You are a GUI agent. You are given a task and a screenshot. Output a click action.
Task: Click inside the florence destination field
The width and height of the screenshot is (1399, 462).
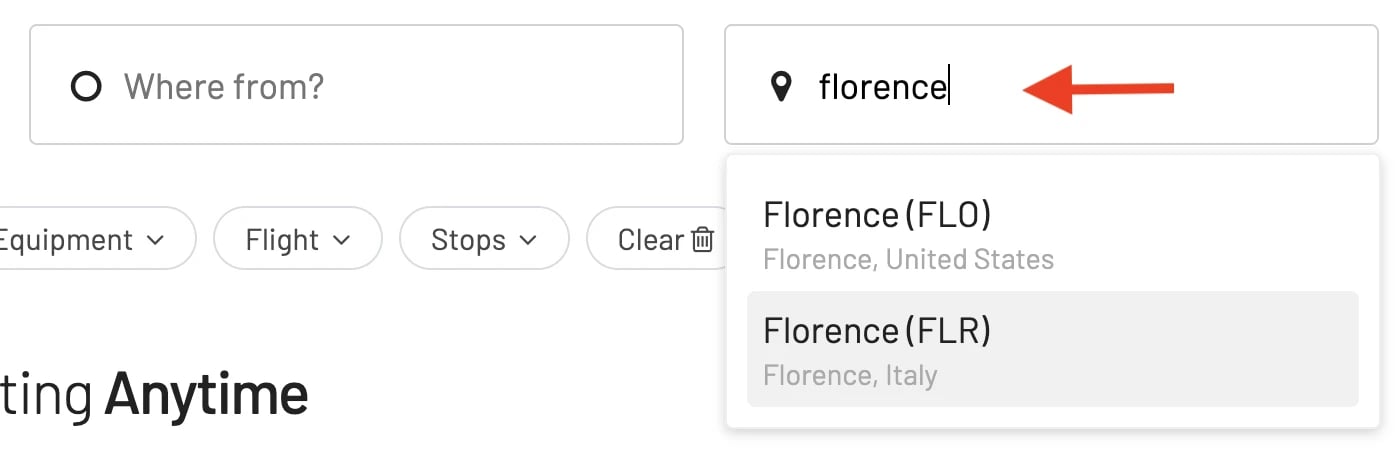[1051, 85]
